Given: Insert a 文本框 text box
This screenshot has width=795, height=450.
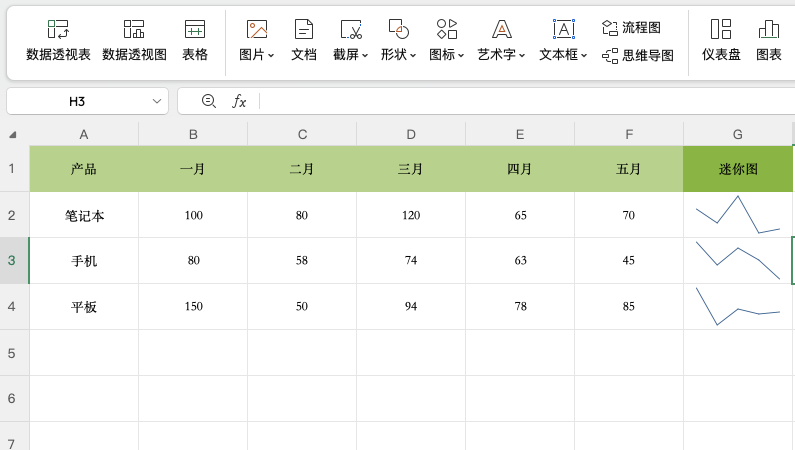Looking at the screenshot, I should (563, 41).
